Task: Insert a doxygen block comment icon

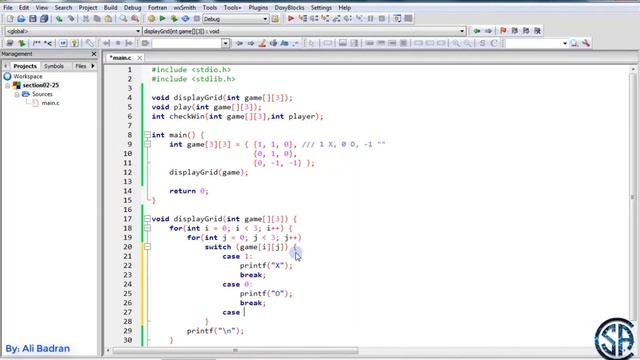Action: [37, 43]
